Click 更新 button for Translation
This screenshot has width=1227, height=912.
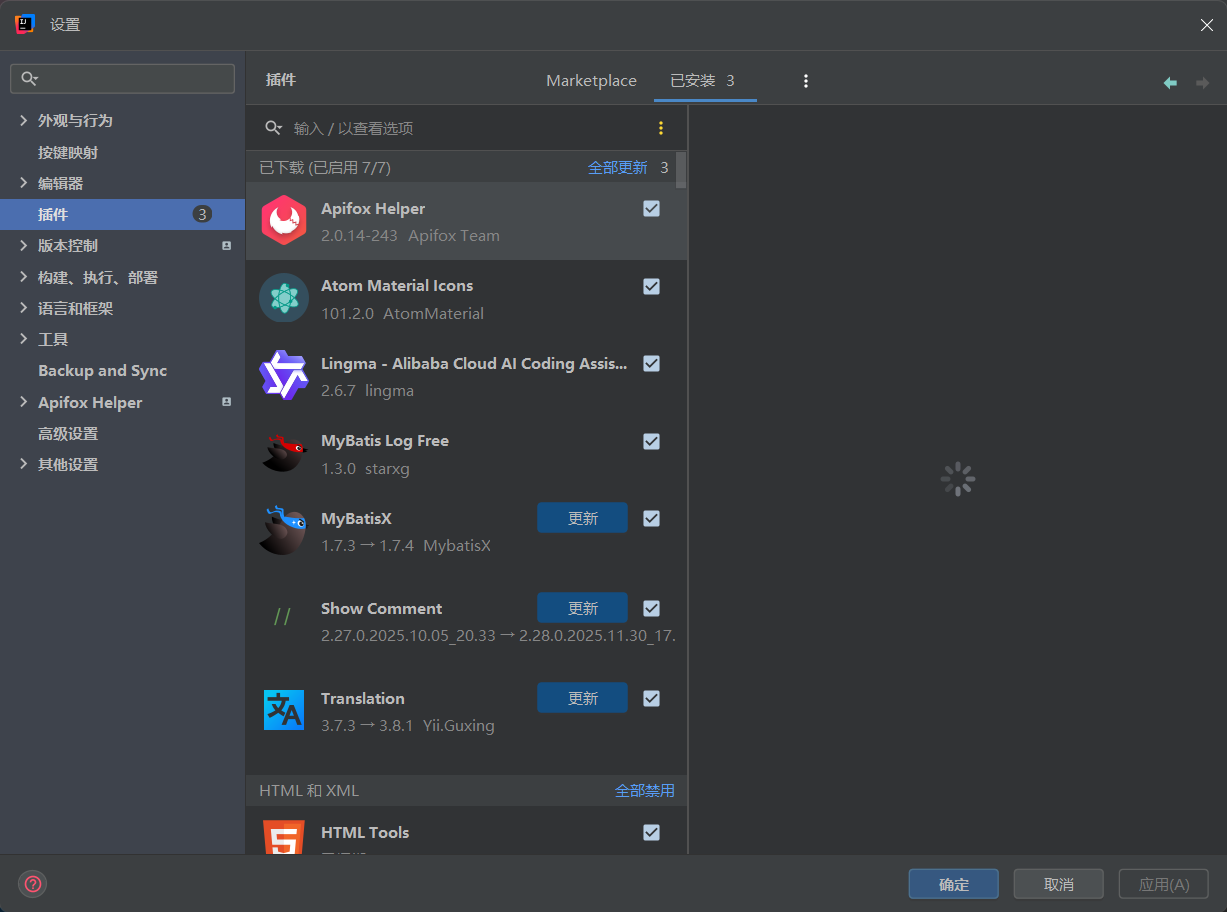(x=582, y=698)
